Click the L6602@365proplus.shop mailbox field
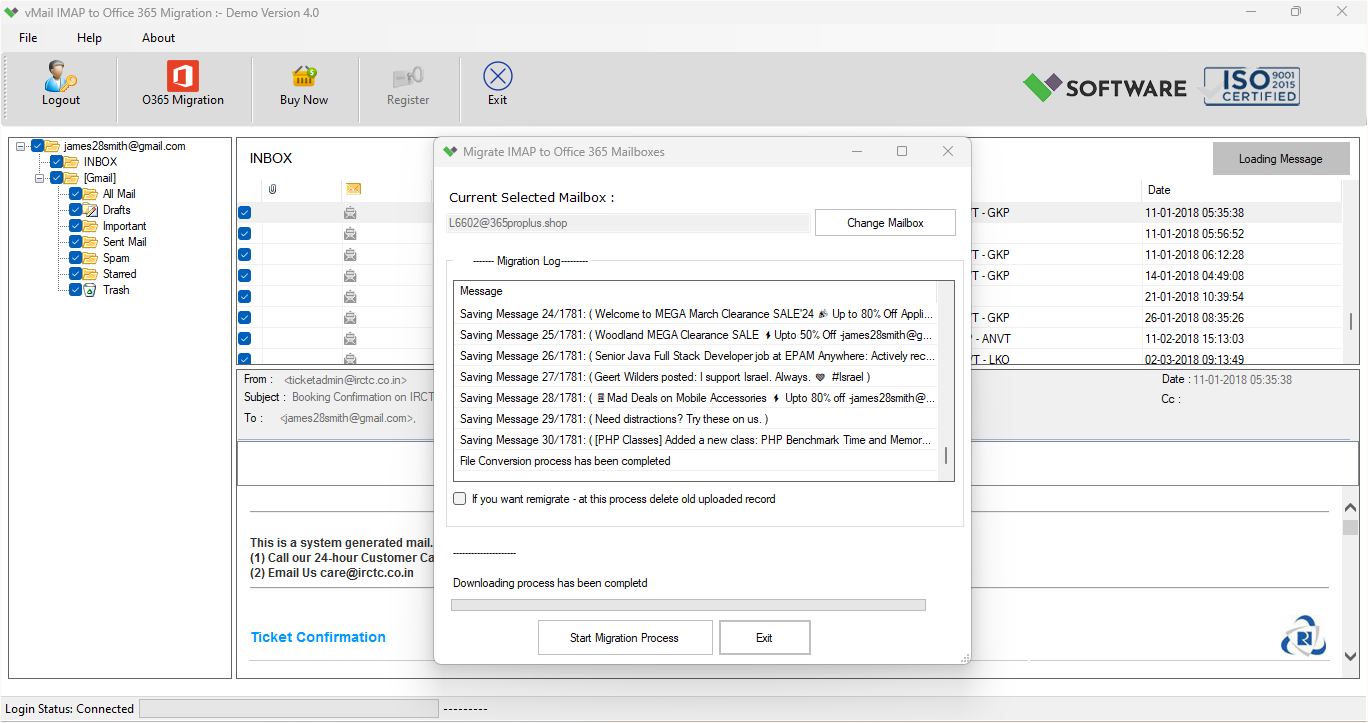 tap(629, 223)
